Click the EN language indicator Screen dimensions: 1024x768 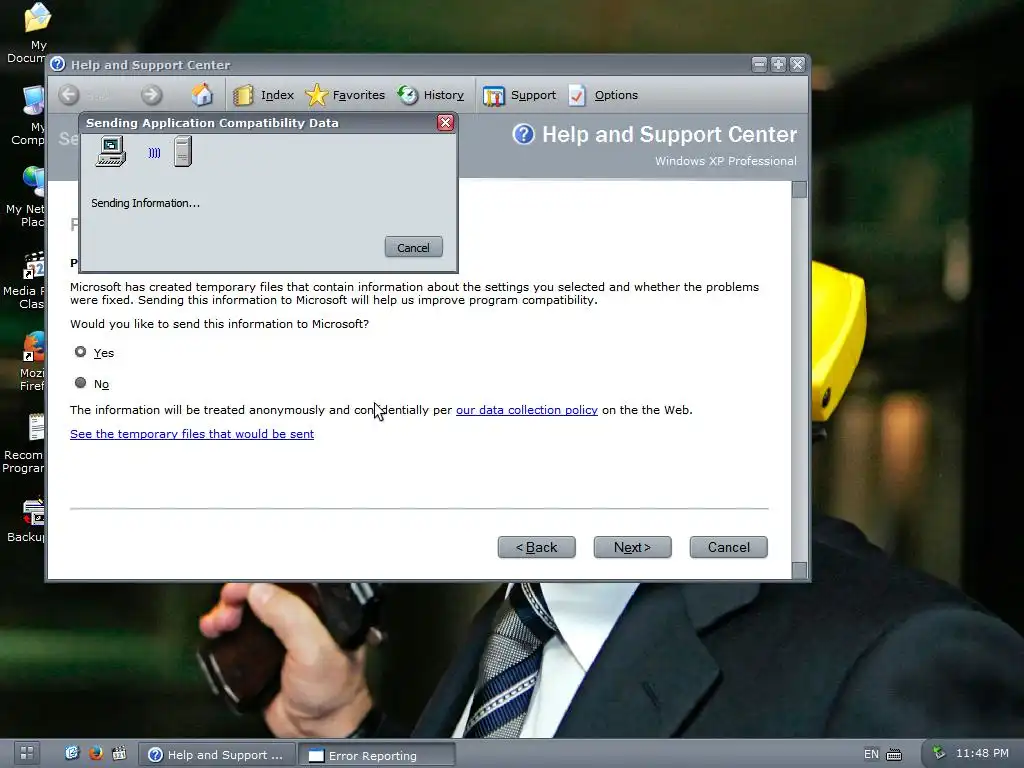[871, 754]
